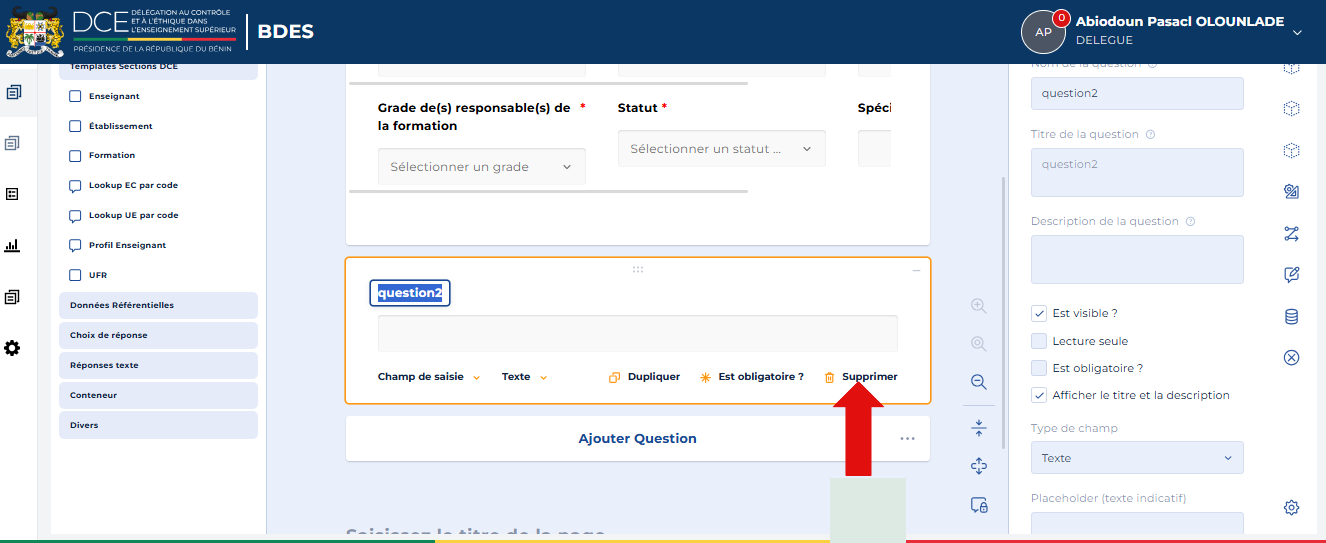Open the bar chart icon in left rail

pos(12,245)
